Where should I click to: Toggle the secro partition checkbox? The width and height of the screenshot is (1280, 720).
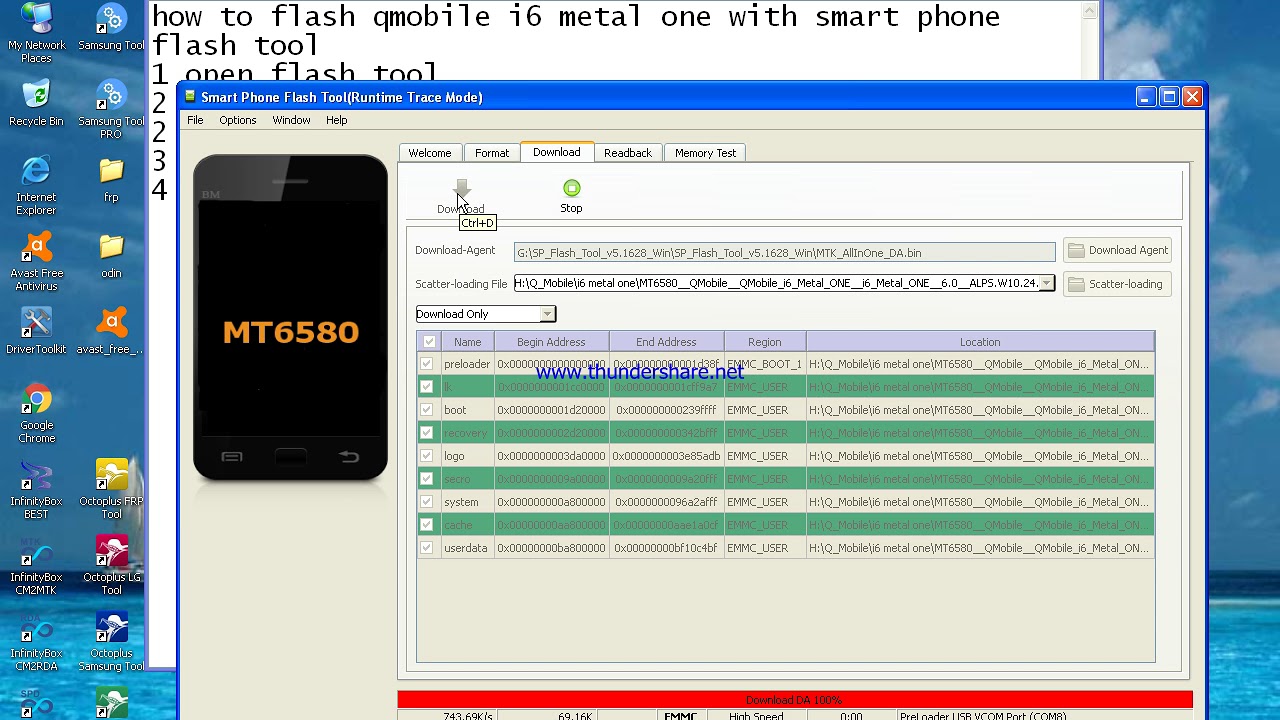point(427,479)
